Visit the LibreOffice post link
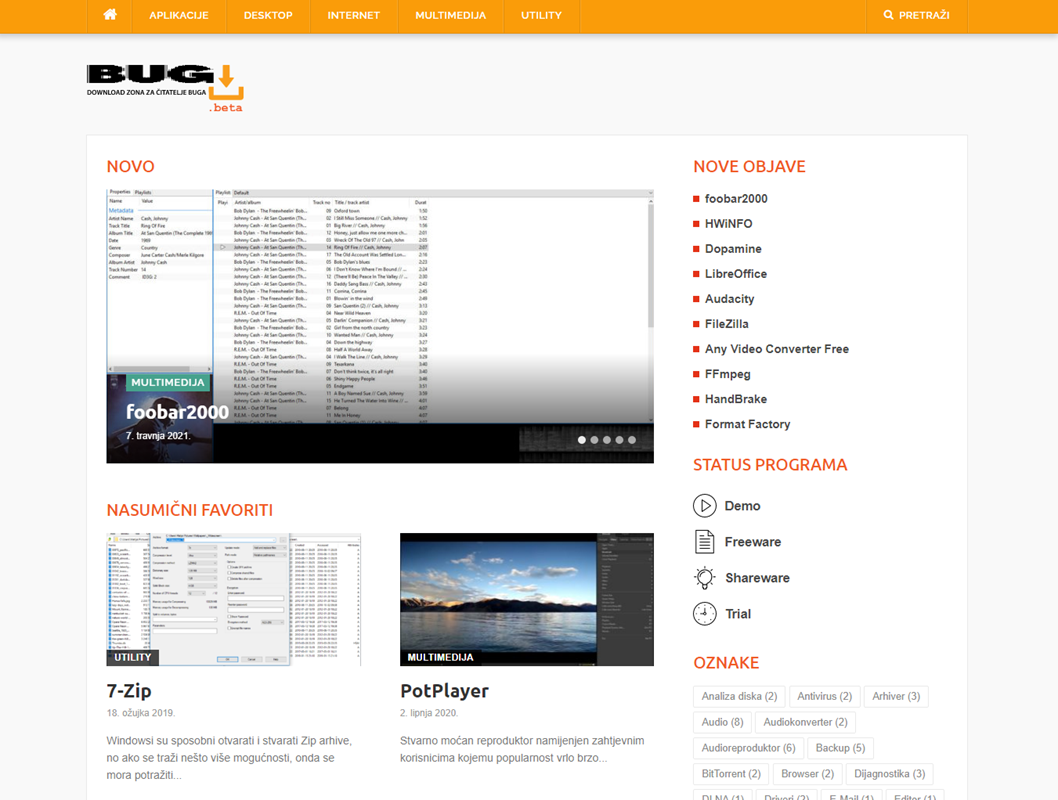Screen dimensions: 1058x800 click(x=736, y=273)
